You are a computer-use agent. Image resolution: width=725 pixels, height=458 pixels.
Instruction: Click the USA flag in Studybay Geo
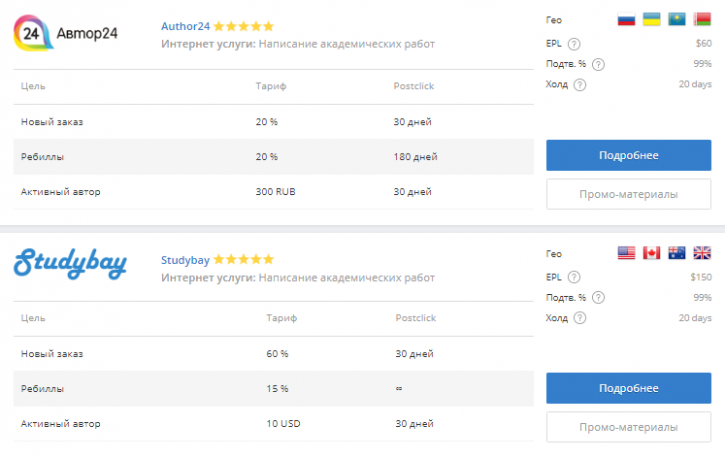[626, 253]
